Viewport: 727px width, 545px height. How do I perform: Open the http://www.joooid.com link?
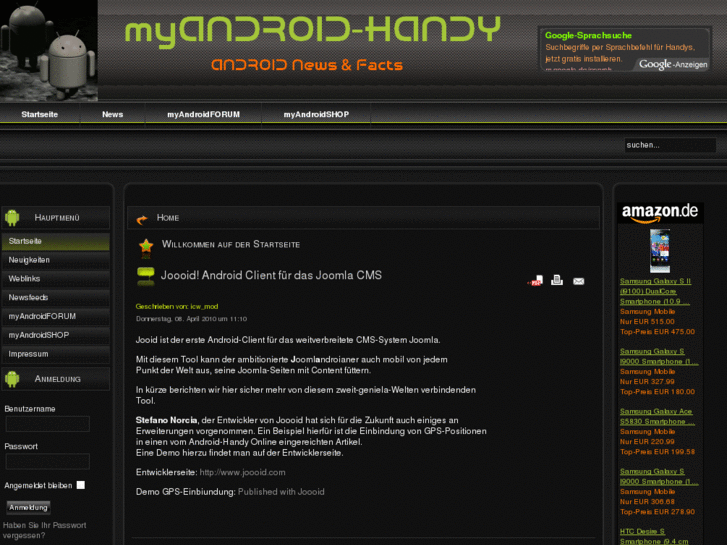[242, 472]
